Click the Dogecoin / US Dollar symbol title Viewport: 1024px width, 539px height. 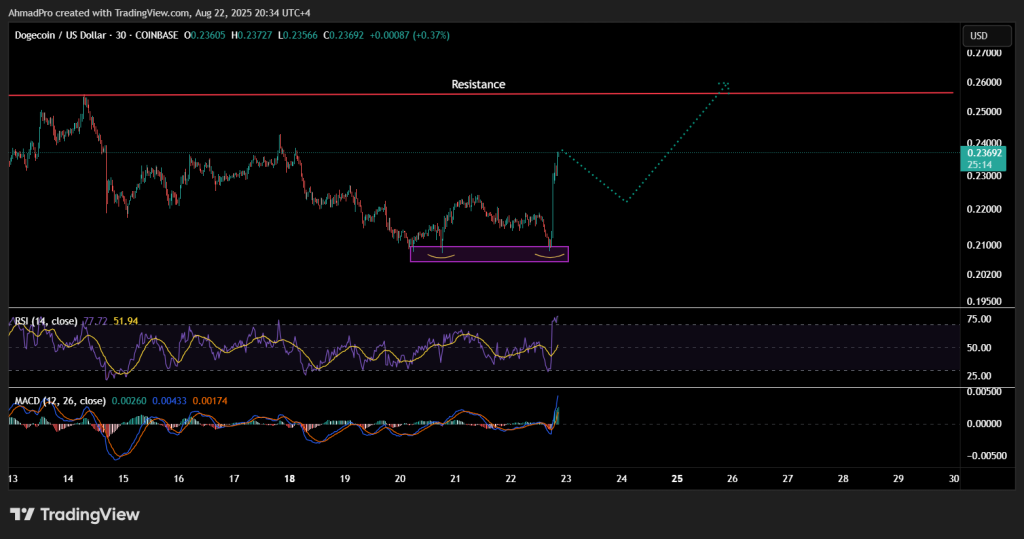point(70,35)
